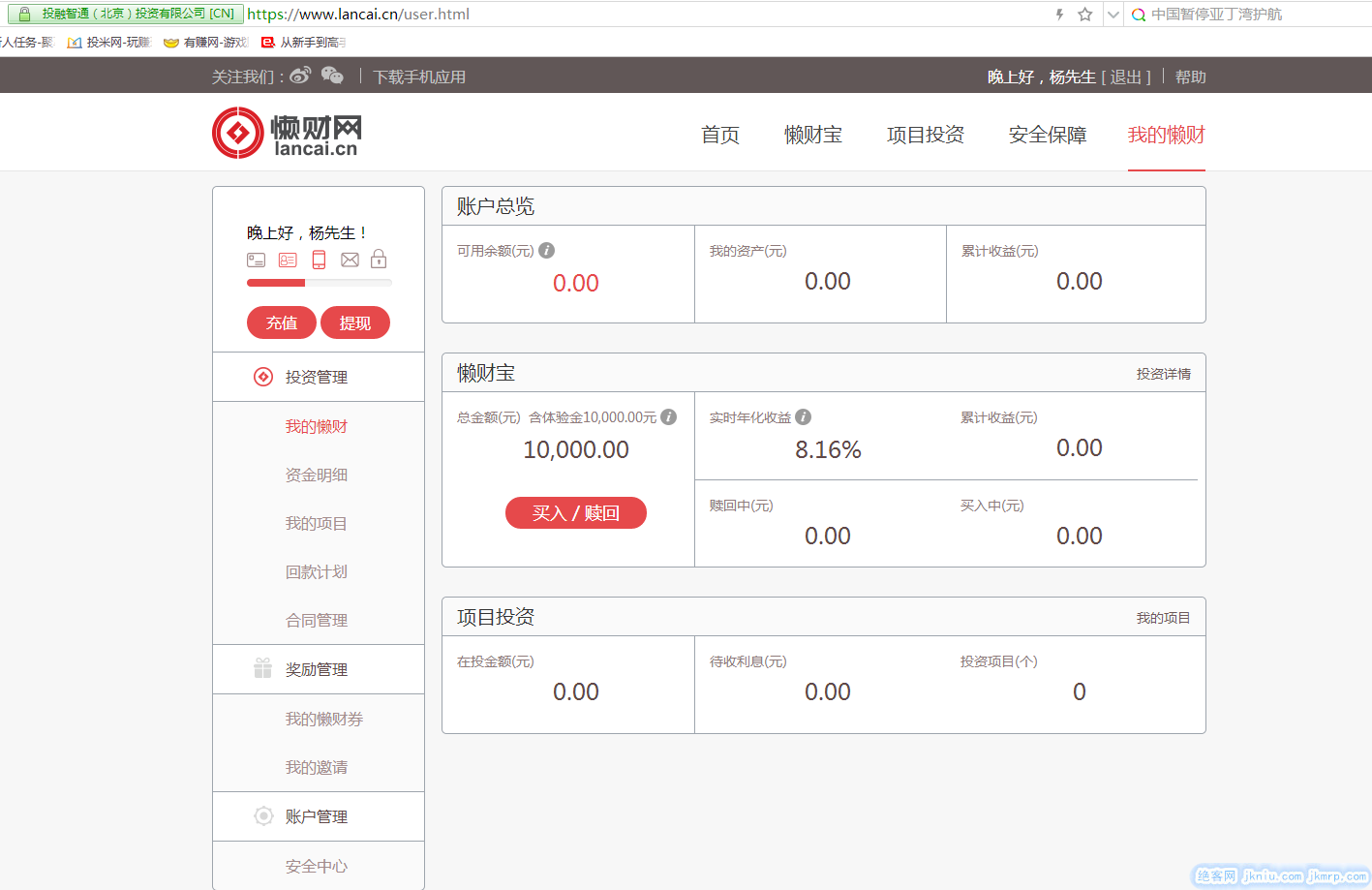Click the 买入 / 赎回 button

tap(576, 513)
